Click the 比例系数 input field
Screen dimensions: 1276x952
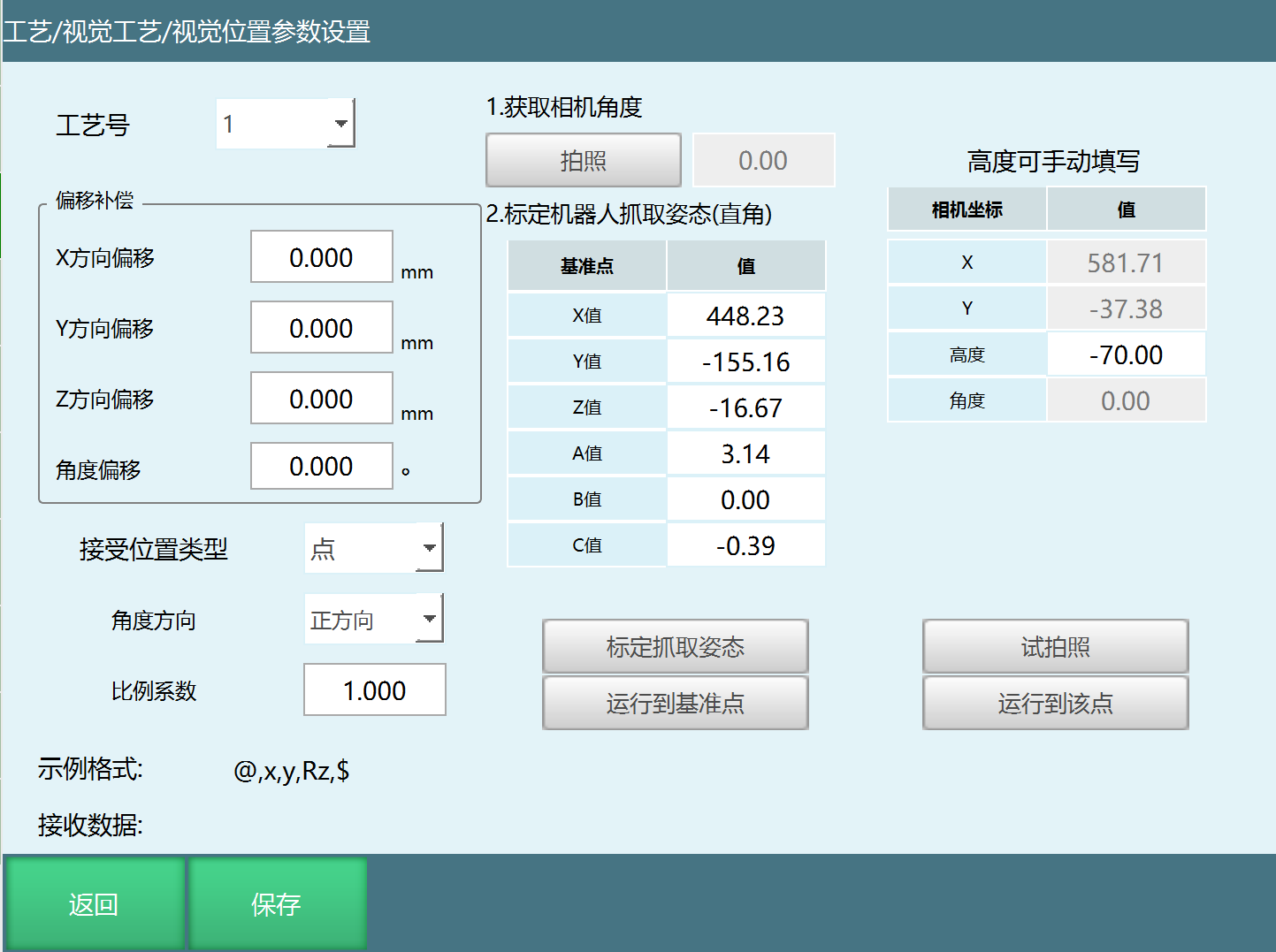point(374,690)
